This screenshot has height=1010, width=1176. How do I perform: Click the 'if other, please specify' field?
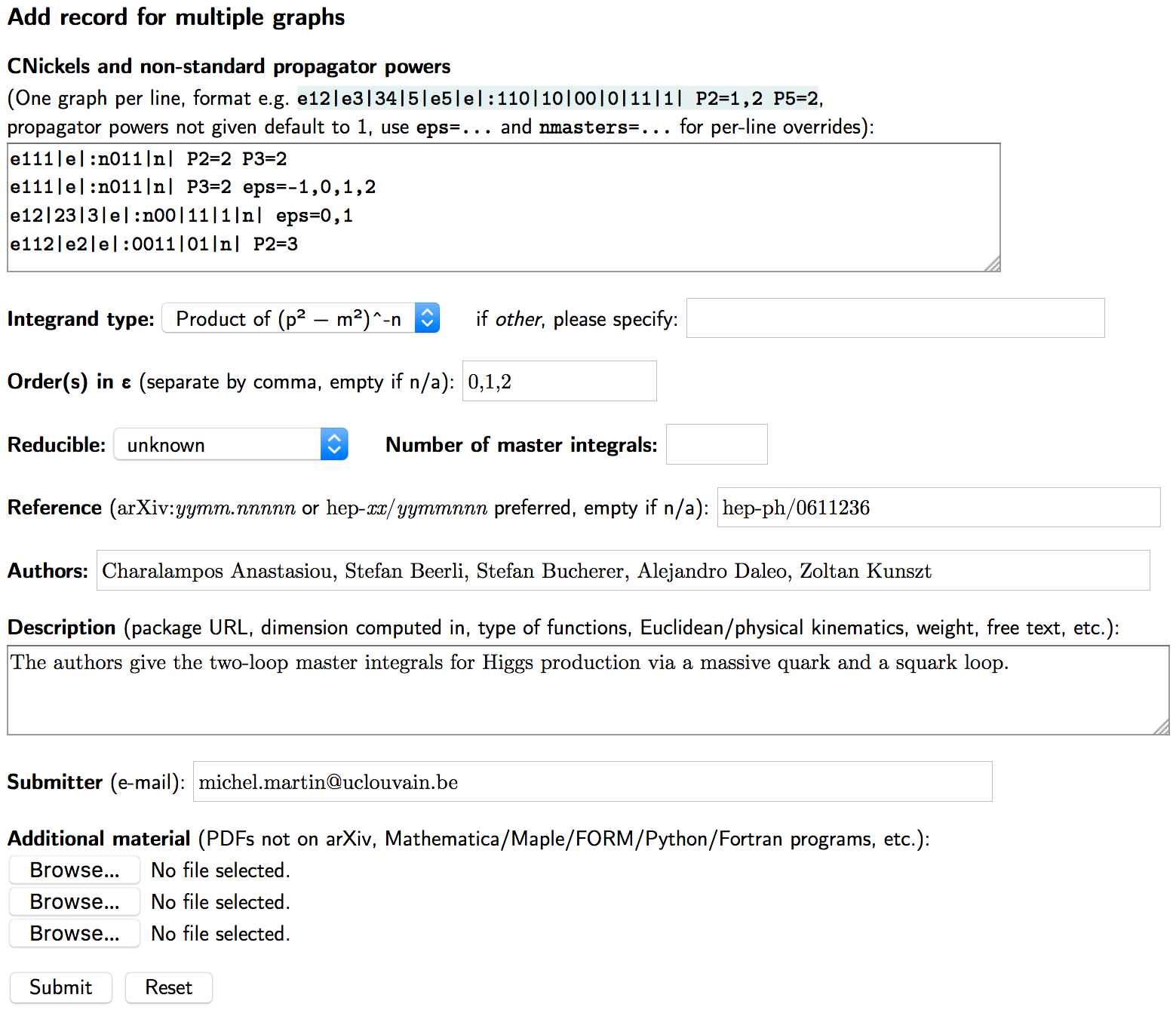[895, 318]
